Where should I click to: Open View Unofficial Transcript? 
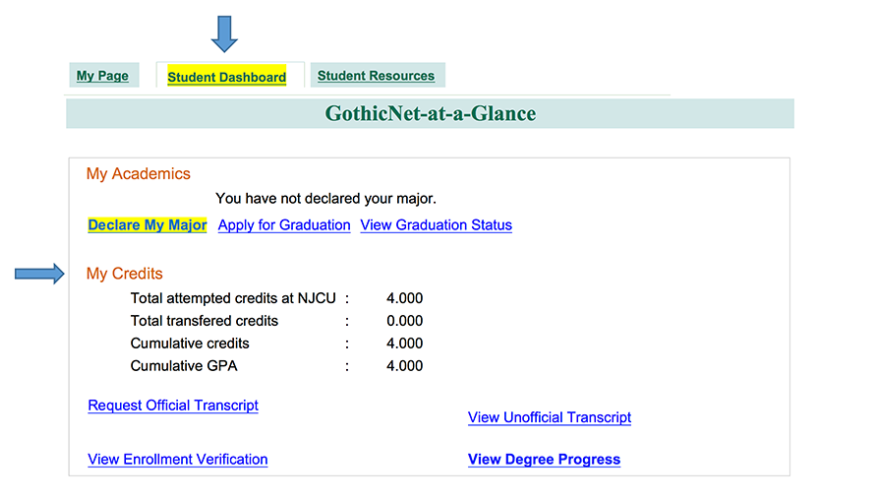click(549, 417)
